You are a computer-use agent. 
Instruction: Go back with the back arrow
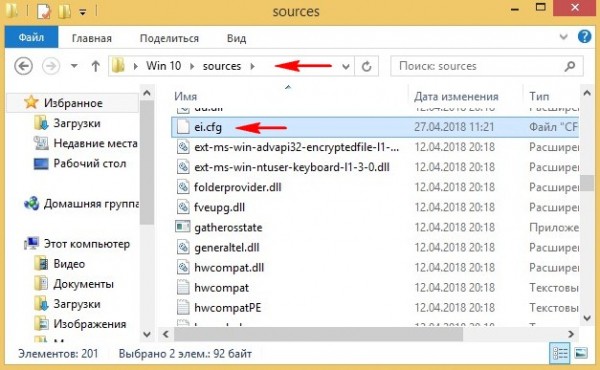click(x=23, y=66)
